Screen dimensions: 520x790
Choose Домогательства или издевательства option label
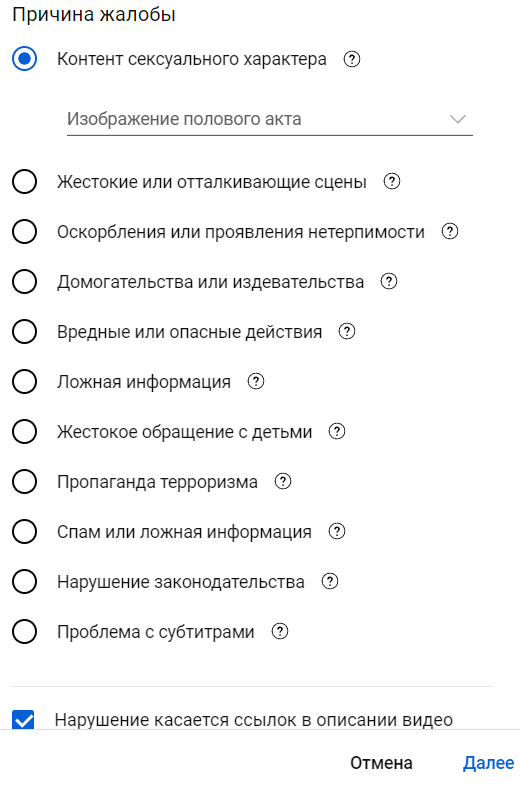coord(210,282)
